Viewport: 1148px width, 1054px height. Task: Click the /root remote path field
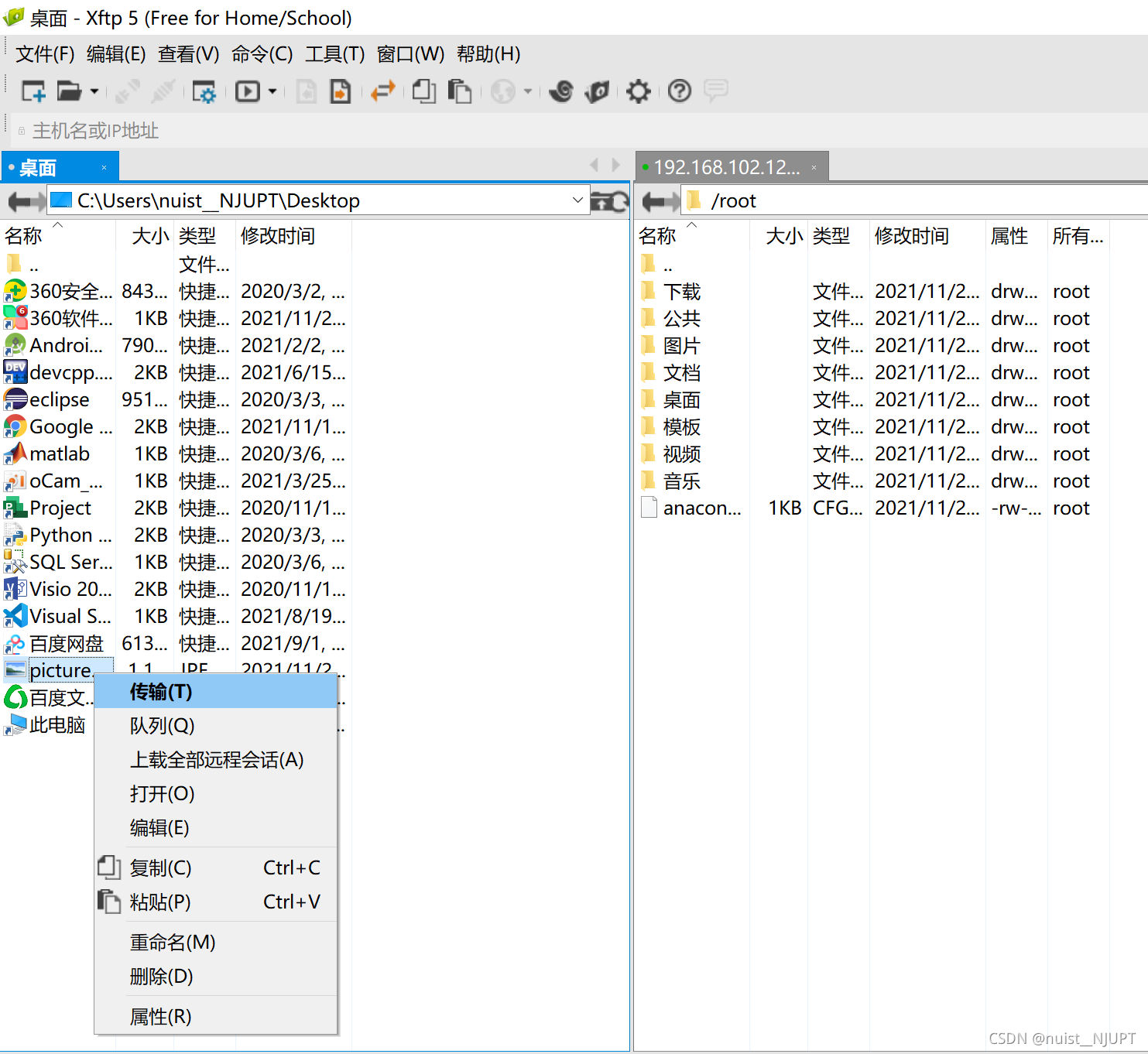[913, 200]
